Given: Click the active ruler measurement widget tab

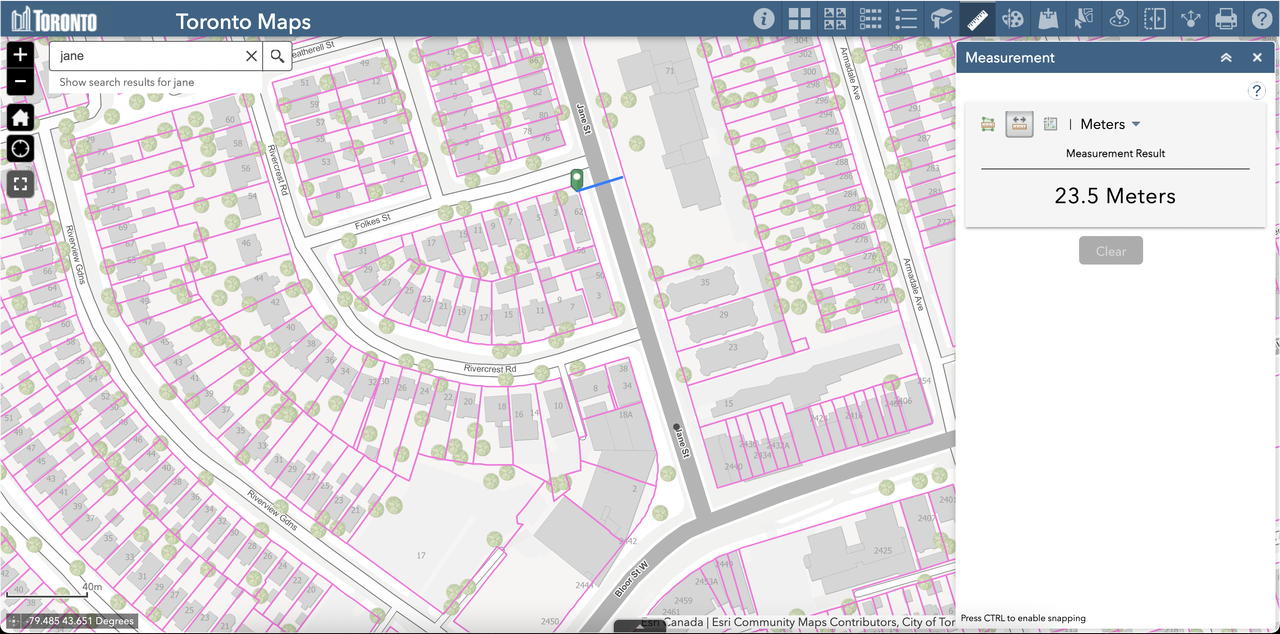Looking at the screenshot, I should point(977,19).
